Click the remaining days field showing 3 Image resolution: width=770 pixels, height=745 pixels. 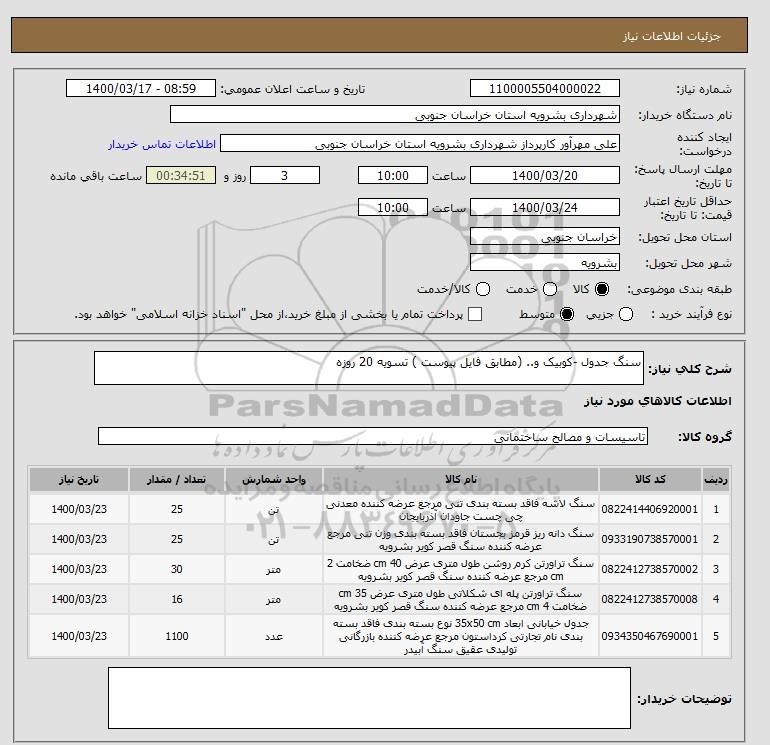[x=285, y=175]
